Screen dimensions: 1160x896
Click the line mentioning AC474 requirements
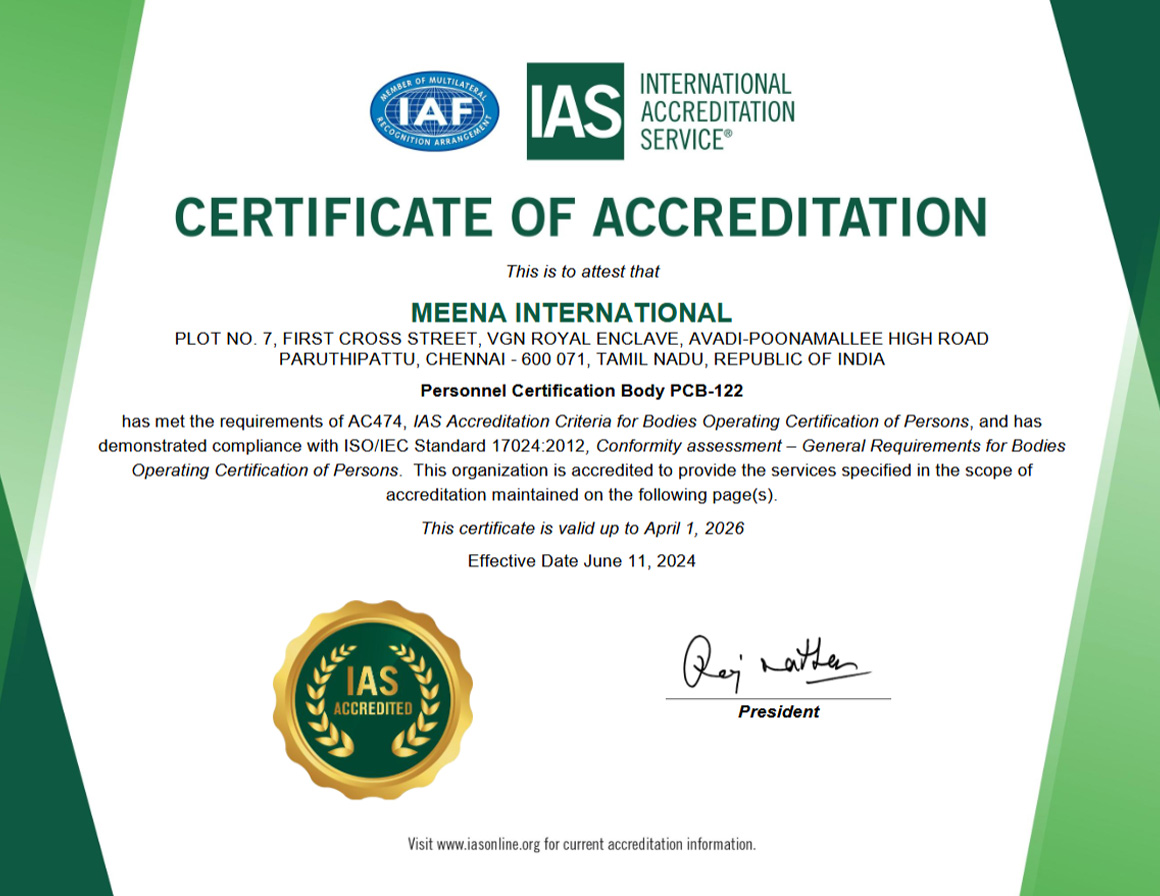coord(581,422)
